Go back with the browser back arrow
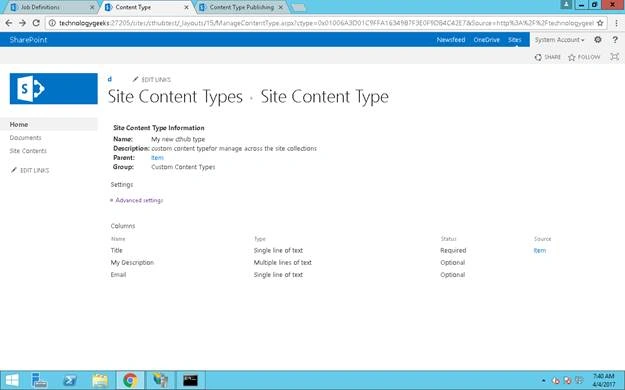 [x=9, y=23]
